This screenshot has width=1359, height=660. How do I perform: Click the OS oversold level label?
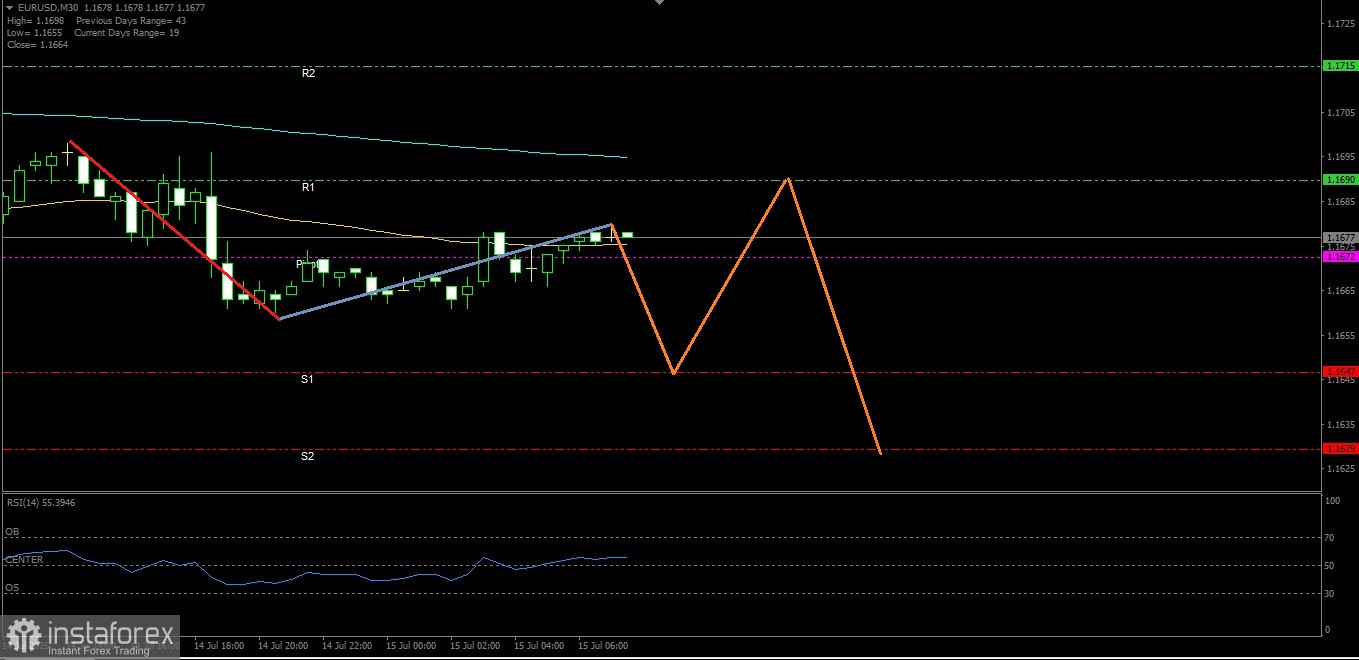(11, 588)
